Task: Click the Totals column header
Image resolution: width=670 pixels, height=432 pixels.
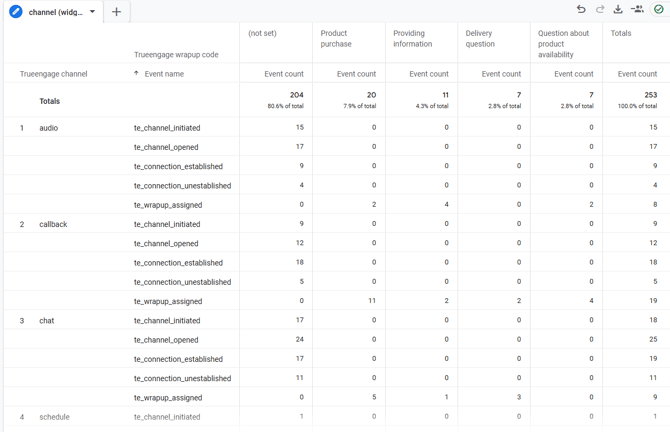Action: click(x=621, y=33)
